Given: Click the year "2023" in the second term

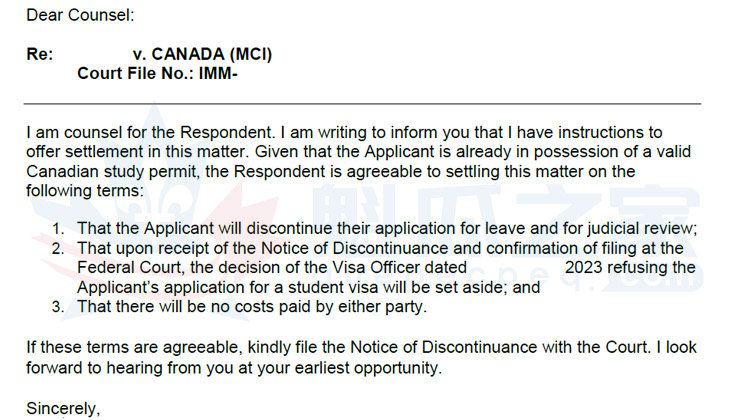Looking at the screenshot, I should coord(586,268).
